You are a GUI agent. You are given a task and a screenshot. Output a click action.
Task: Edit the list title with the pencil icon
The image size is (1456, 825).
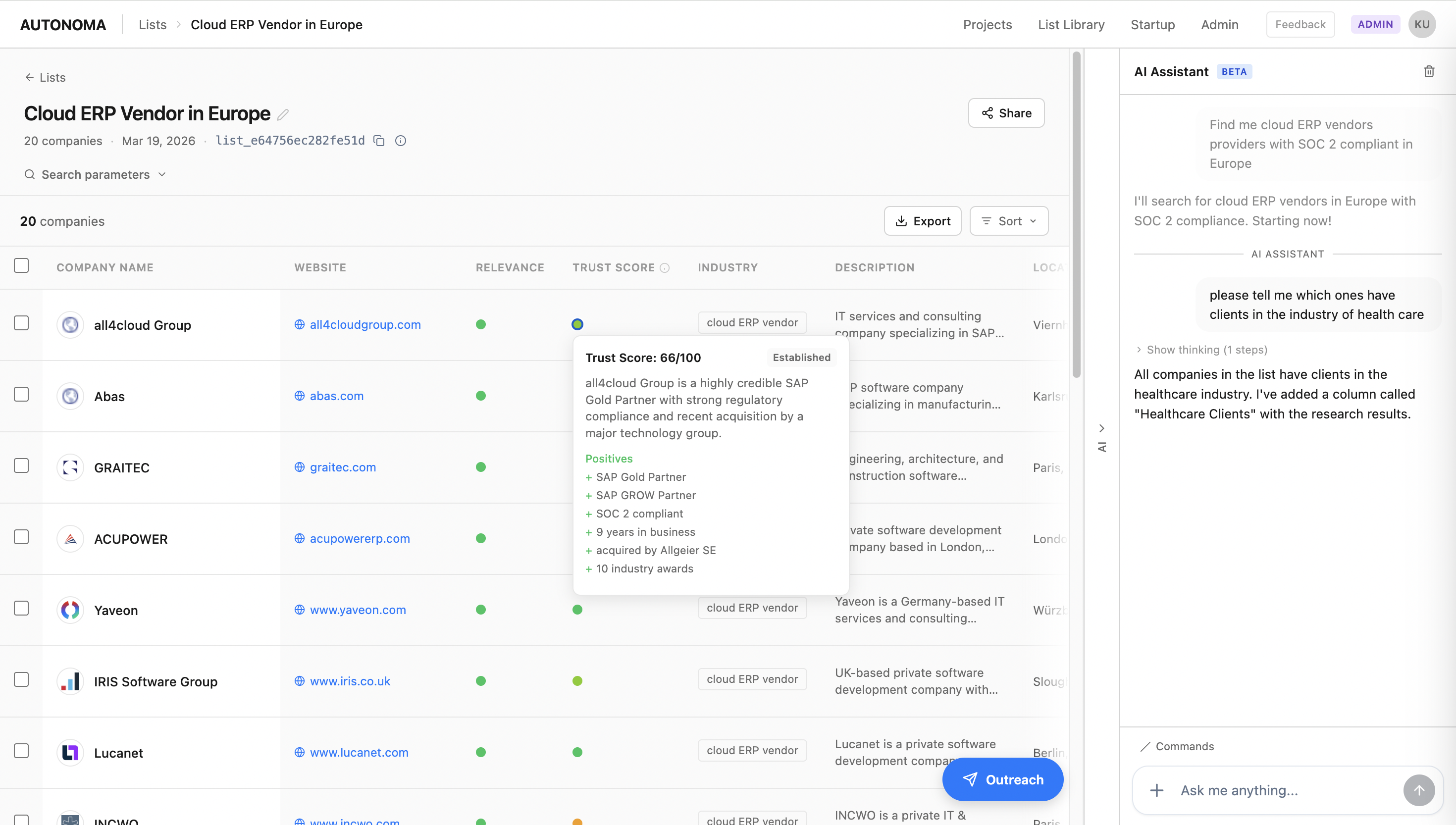click(283, 114)
